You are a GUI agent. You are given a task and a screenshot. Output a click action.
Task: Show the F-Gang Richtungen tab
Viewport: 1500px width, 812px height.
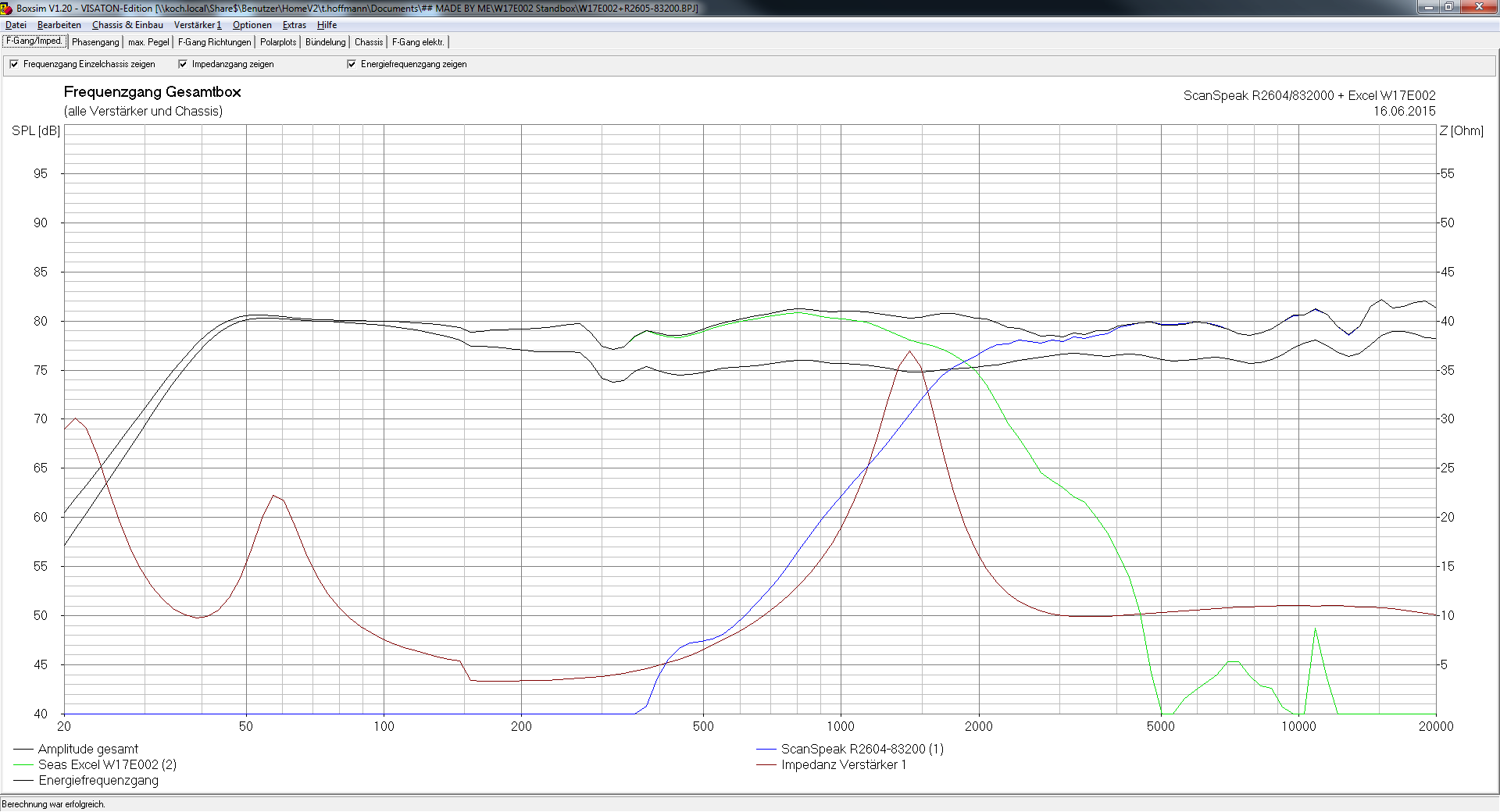point(214,42)
